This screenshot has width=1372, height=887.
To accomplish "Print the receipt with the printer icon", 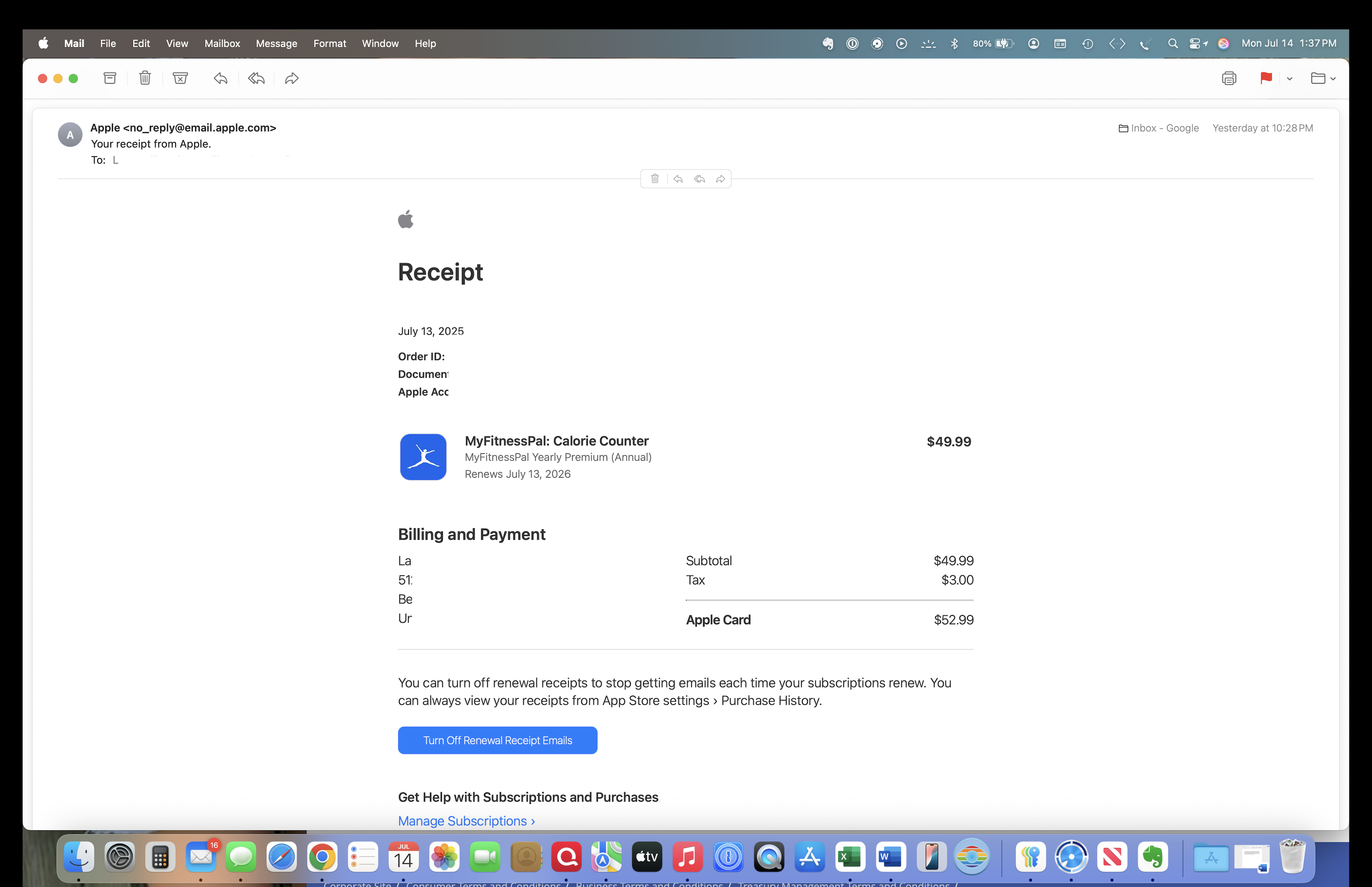I will tap(1229, 78).
